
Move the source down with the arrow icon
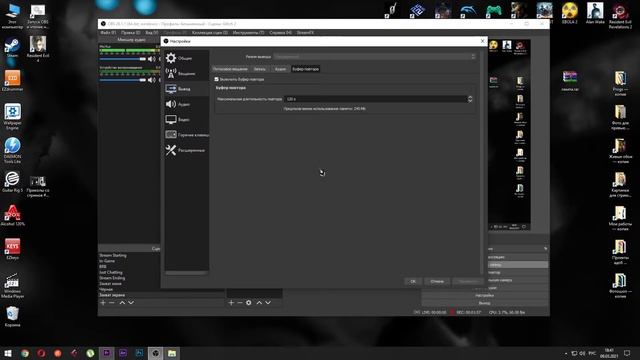268,302
